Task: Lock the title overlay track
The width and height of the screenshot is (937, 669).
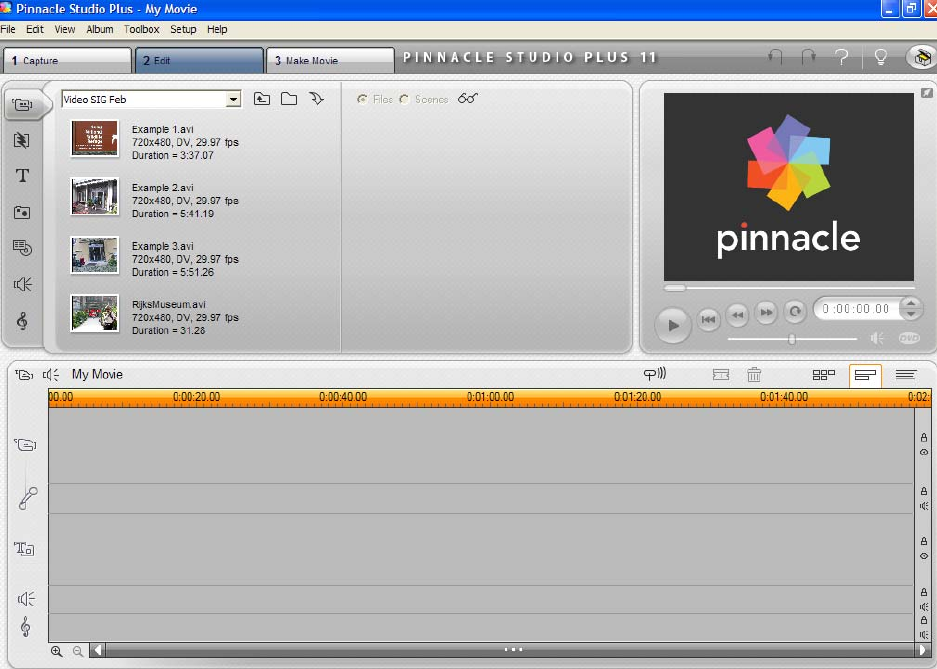Action: pos(924,541)
